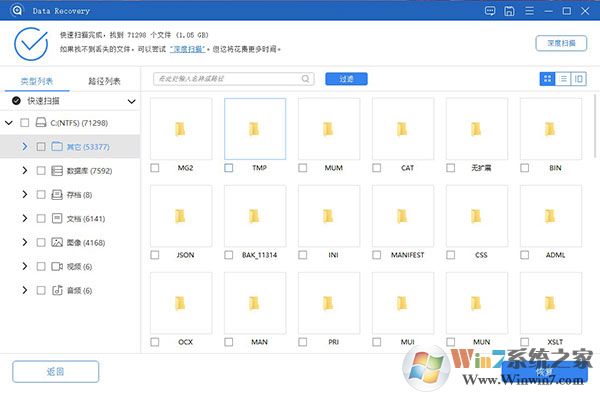Image resolution: width=600 pixels, height=394 pixels.
Task: Click the audio category icon
Action: (x=57, y=290)
